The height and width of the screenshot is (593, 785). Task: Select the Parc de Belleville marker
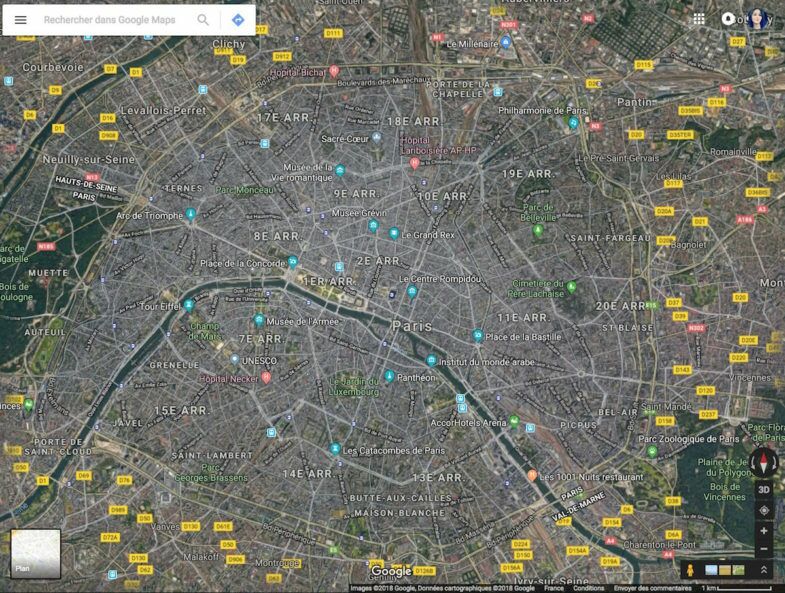click(x=538, y=230)
